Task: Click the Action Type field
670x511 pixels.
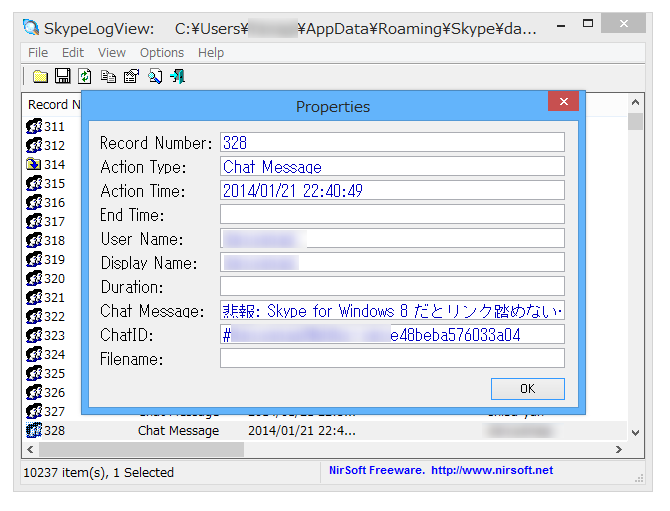Action: (x=392, y=166)
